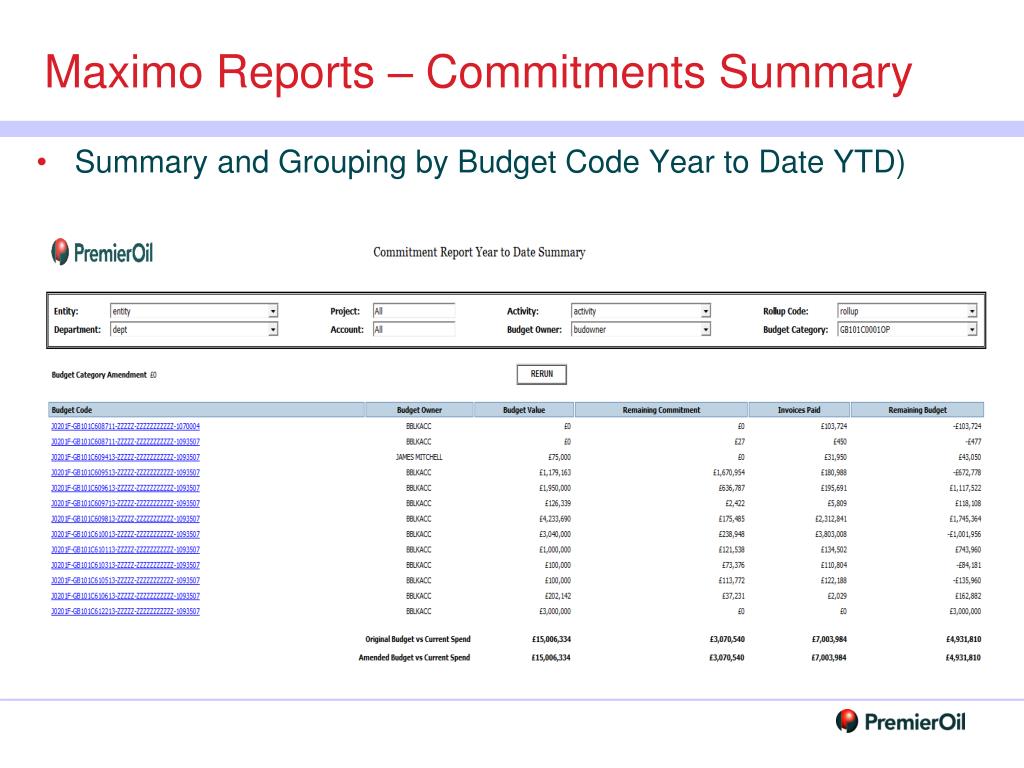This screenshot has width=1024, height=768.
Task: Click the Account input field
Action: (414, 330)
